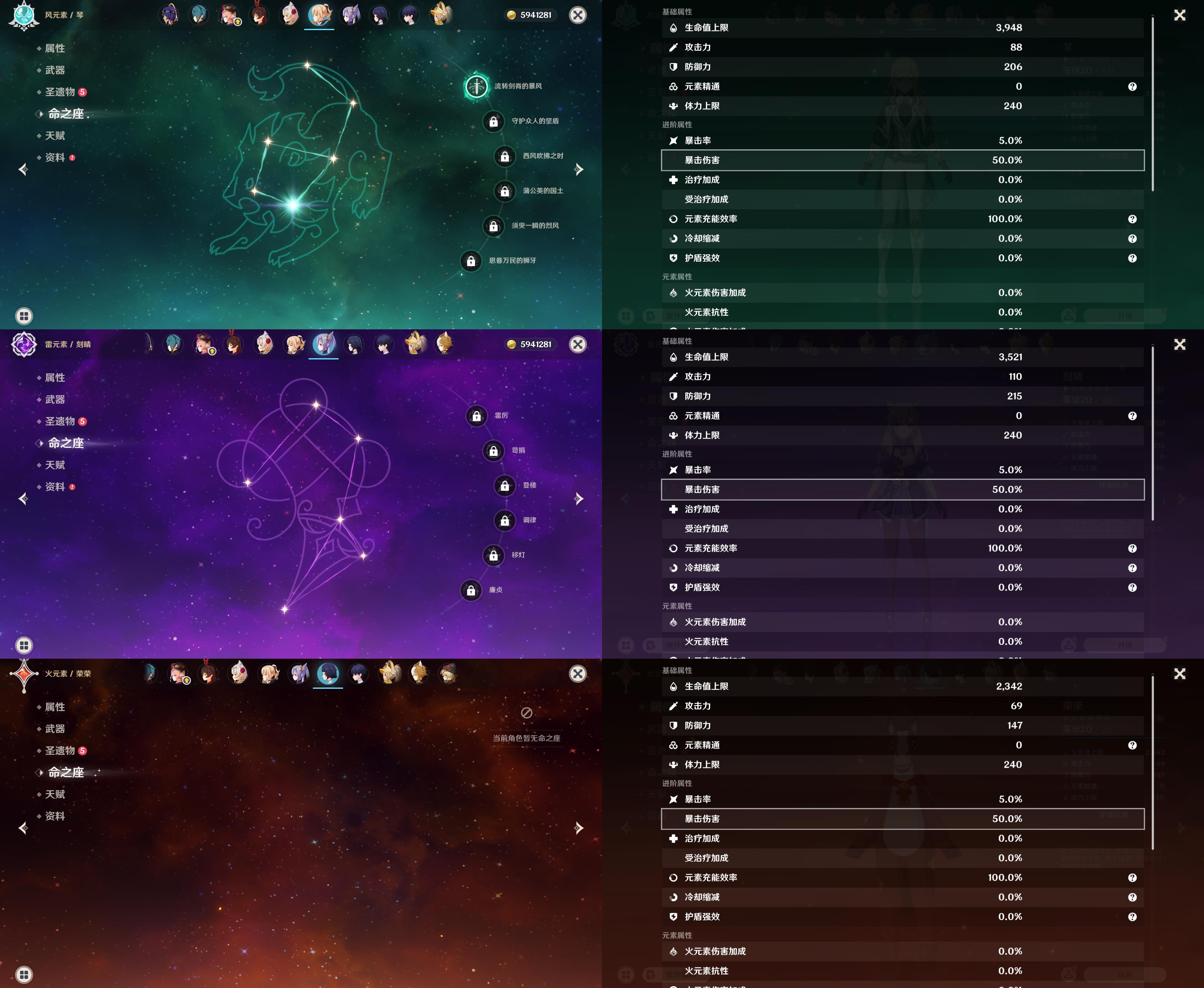Click the 当前角色暂无命之座 notice
The height and width of the screenshot is (988, 1204).
pyautogui.click(x=526, y=738)
